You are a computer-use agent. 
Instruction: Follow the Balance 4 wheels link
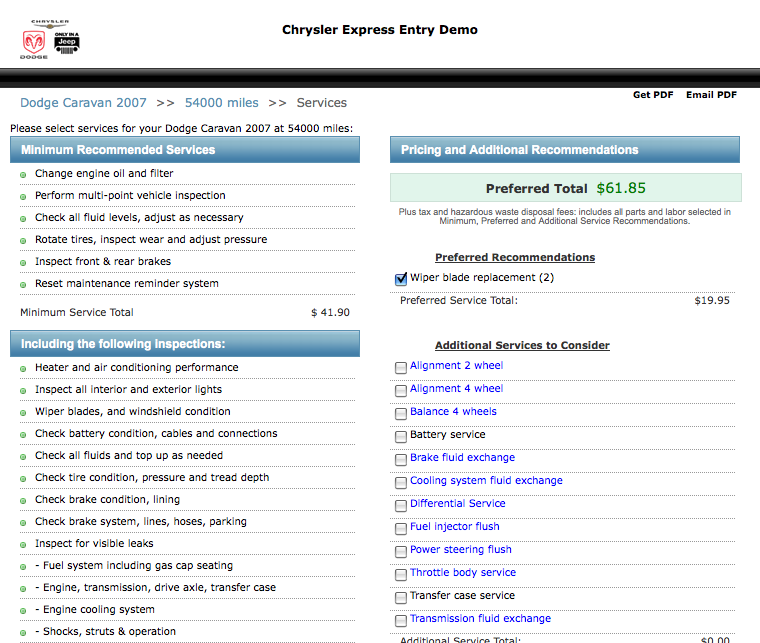click(453, 411)
